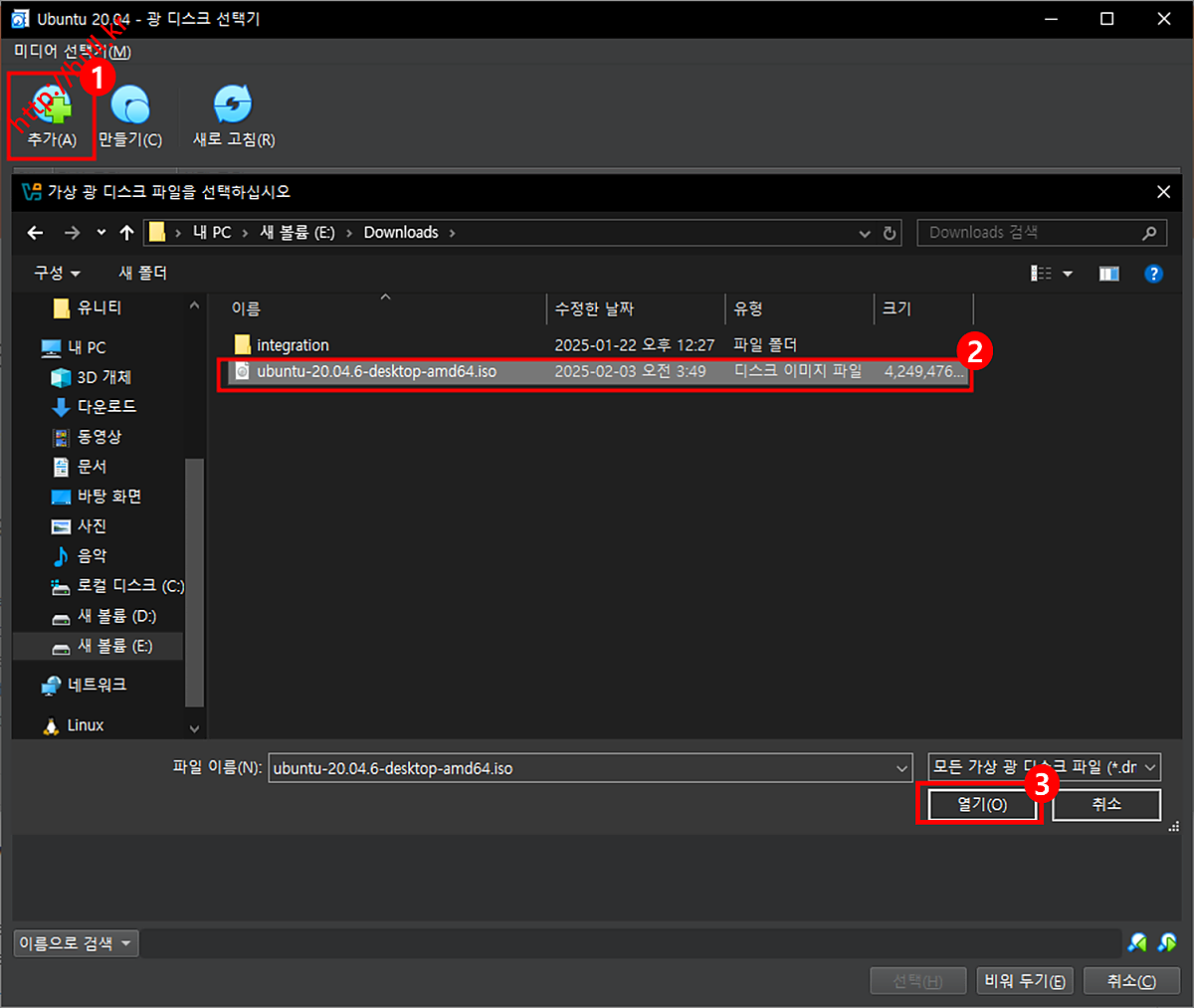Open the 미디어 선택기(M) menu
Viewport: 1194px width, 1008px height.
[73, 51]
